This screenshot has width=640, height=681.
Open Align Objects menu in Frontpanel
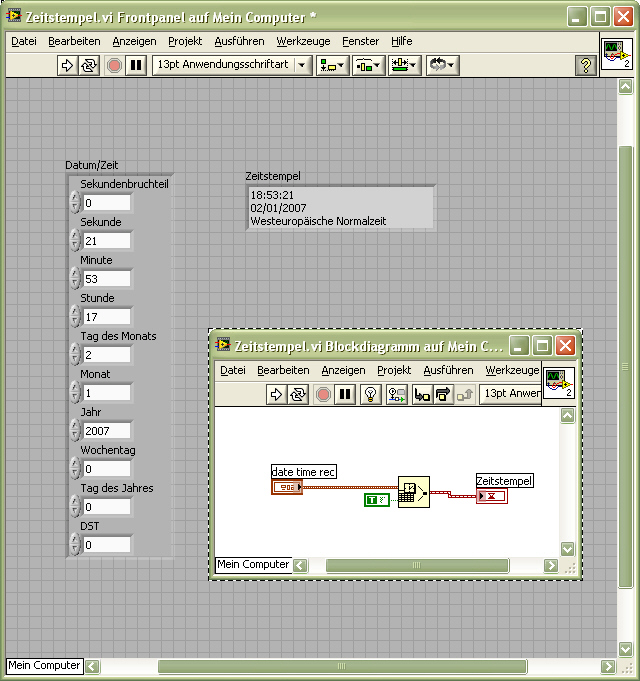332,66
